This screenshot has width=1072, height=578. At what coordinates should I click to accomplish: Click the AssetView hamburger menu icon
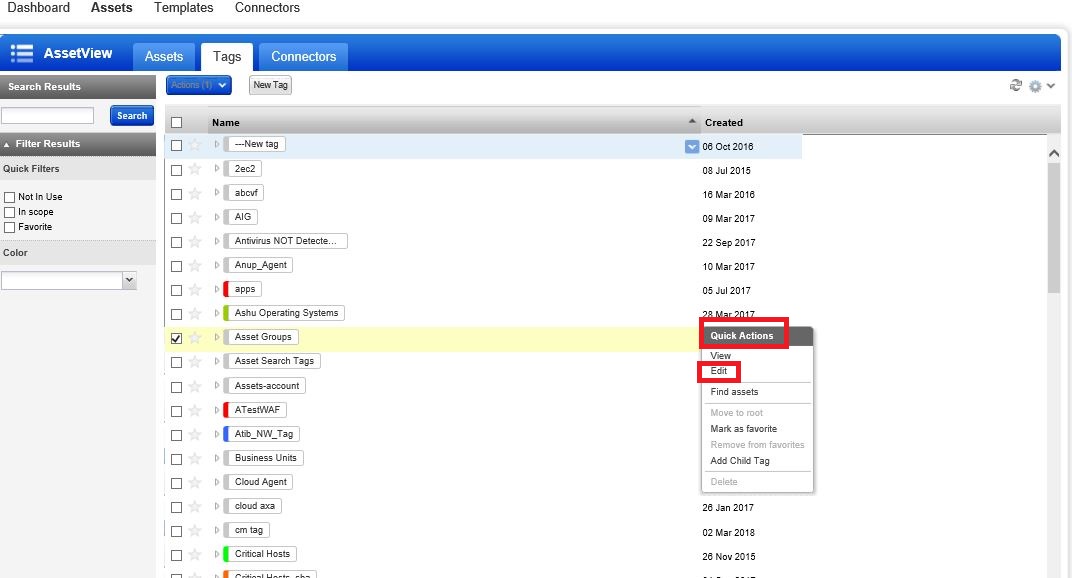(x=20, y=53)
